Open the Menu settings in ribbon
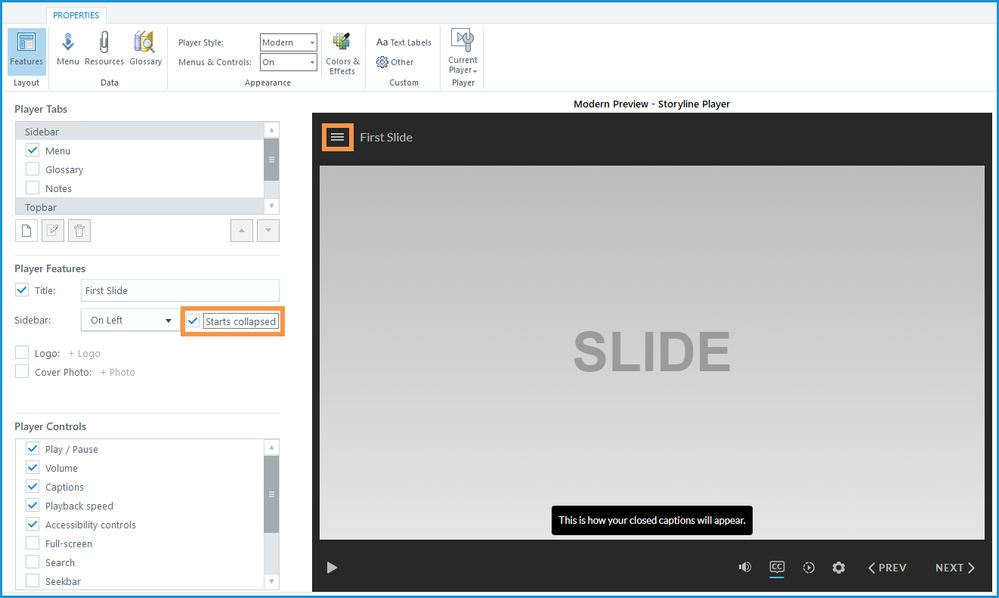The width and height of the screenshot is (999, 598). (x=68, y=49)
